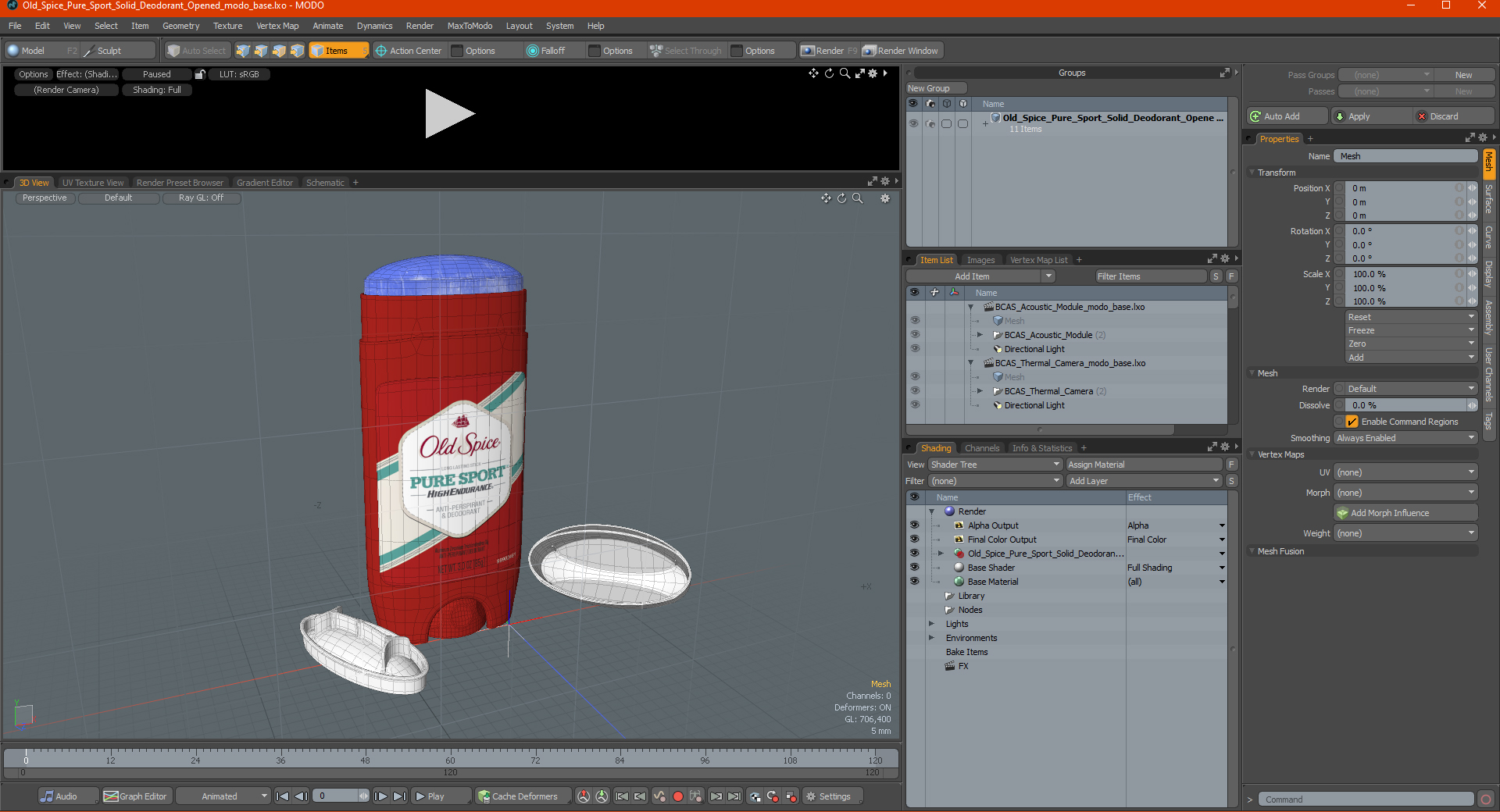Click the preview lock icon beside Paused
1500x812 pixels.
click(200, 74)
